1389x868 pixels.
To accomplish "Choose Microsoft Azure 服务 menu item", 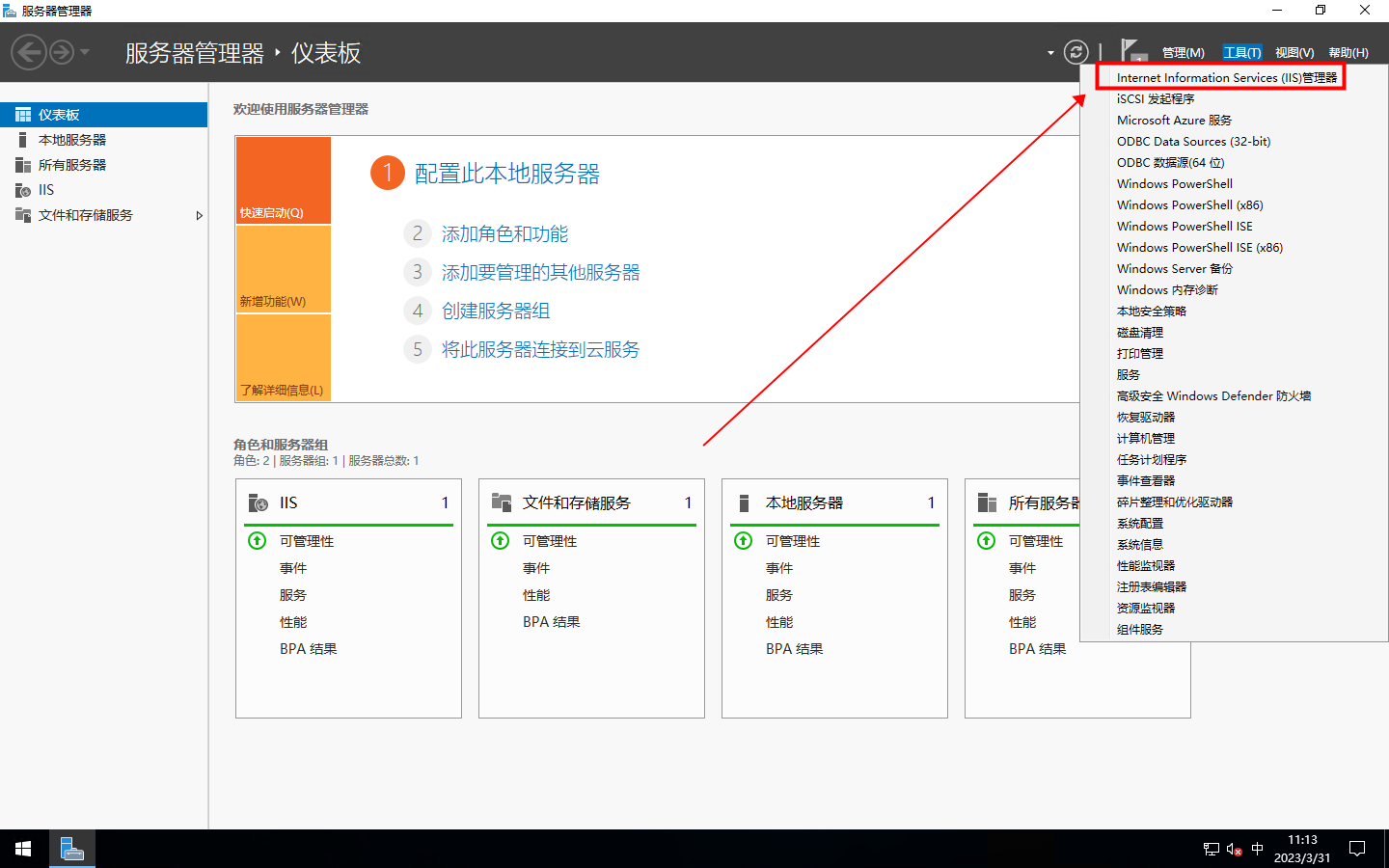I will [x=1174, y=120].
